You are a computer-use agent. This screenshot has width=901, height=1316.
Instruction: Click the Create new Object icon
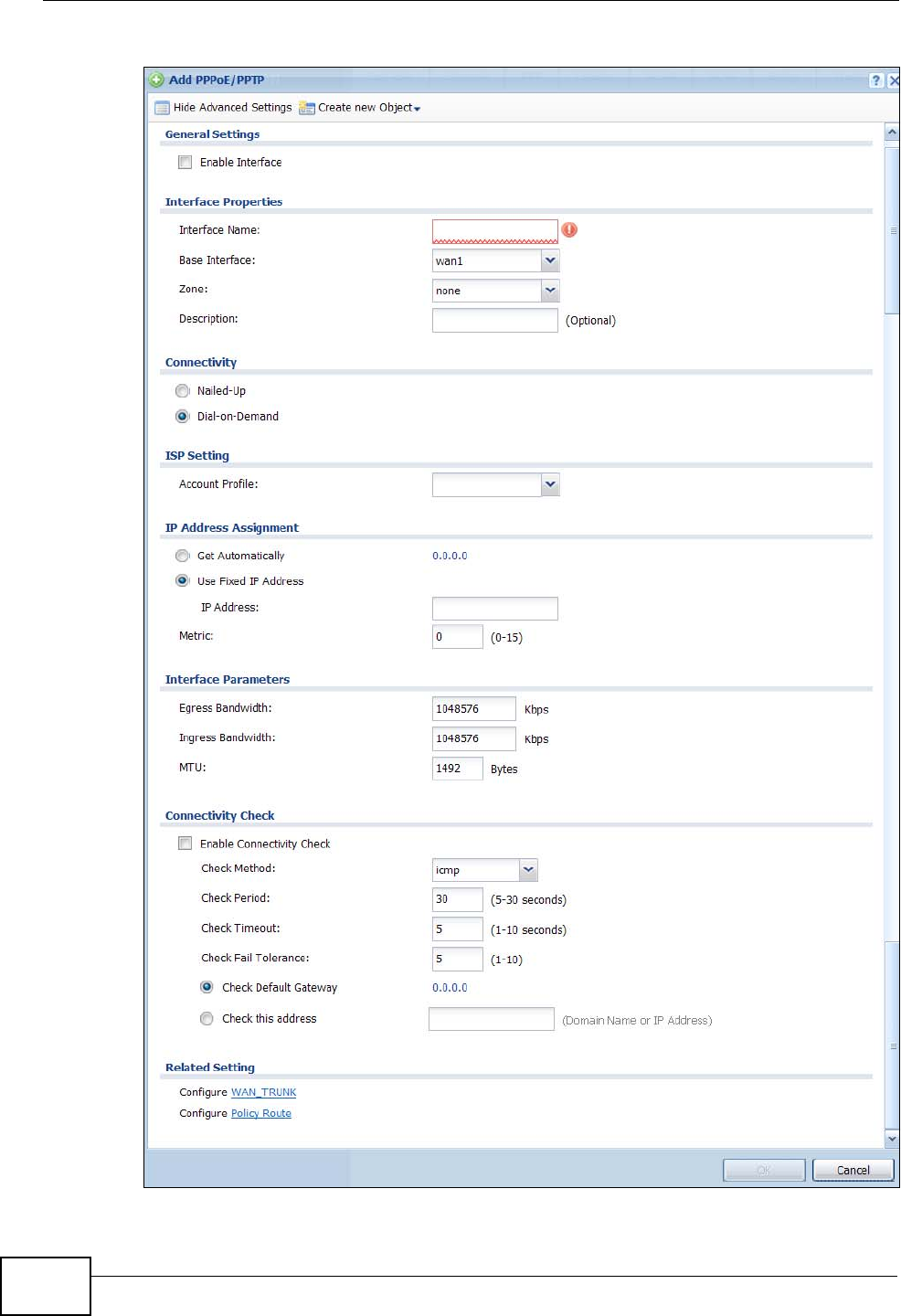click(x=307, y=108)
